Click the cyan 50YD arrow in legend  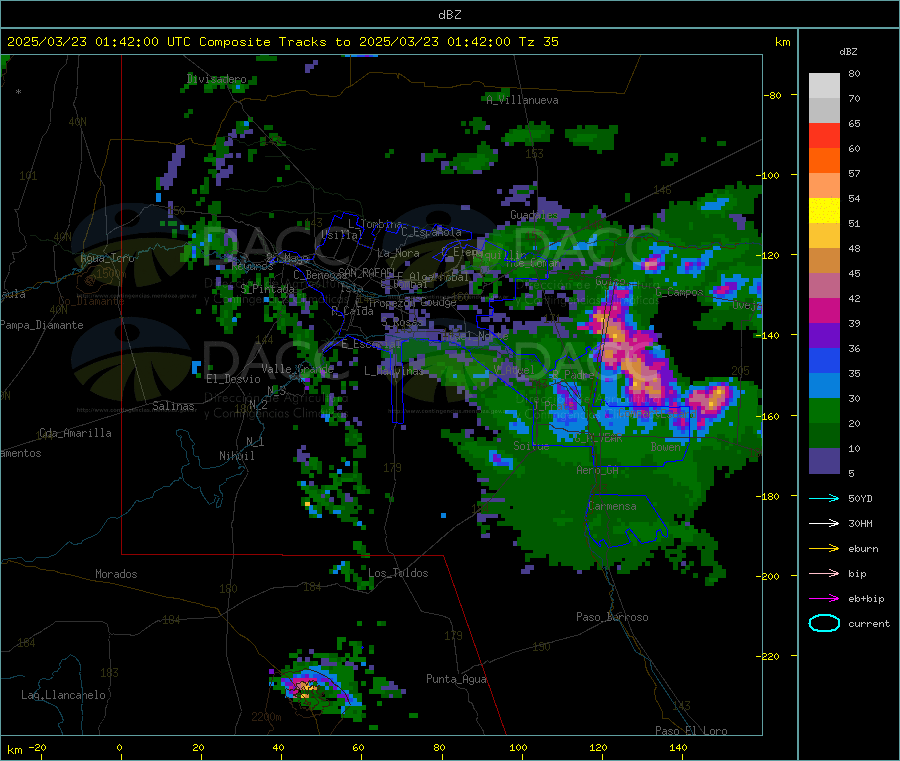[824, 498]
